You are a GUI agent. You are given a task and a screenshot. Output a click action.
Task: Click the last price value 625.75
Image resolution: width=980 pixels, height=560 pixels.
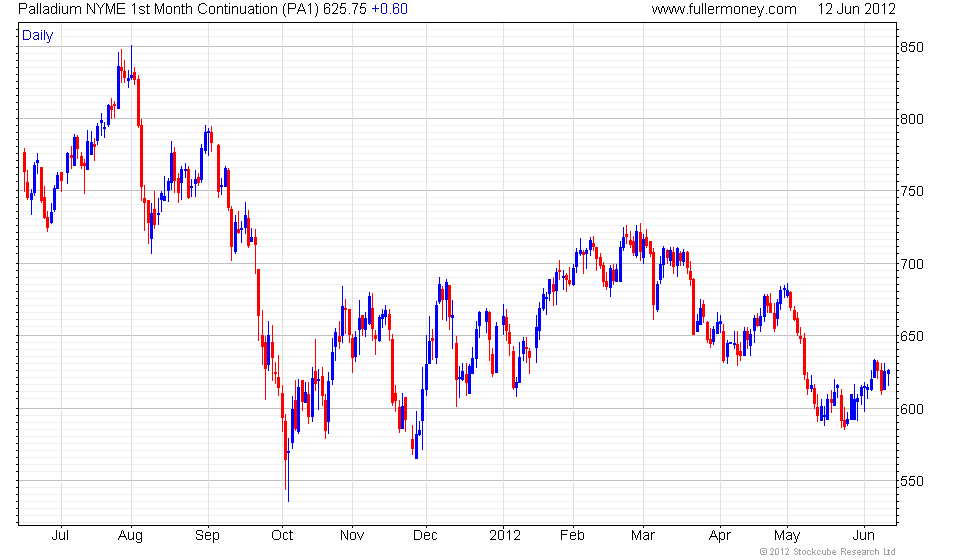tap(345, 9)
